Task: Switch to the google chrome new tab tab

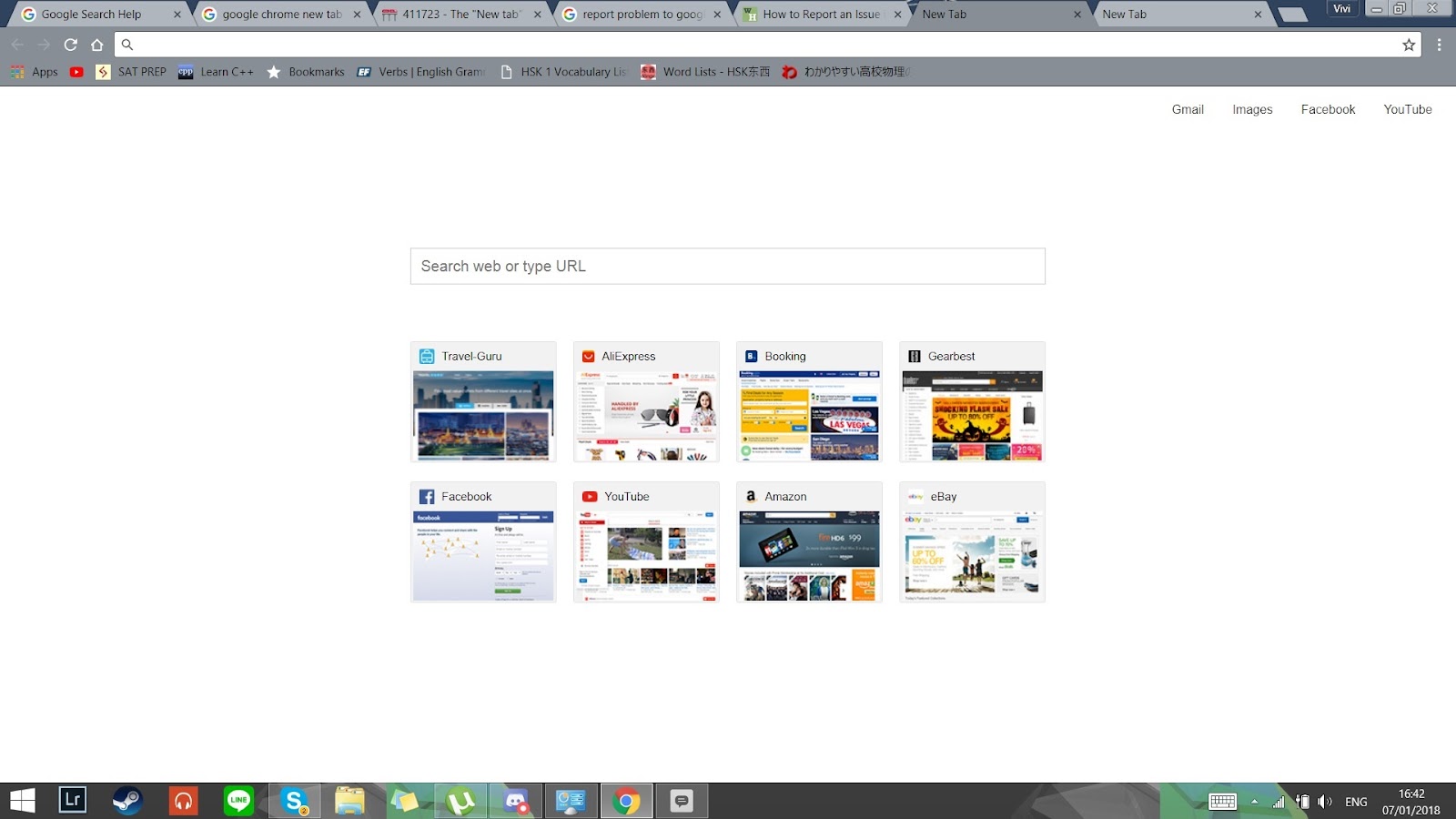Action: tap(281, 15)
